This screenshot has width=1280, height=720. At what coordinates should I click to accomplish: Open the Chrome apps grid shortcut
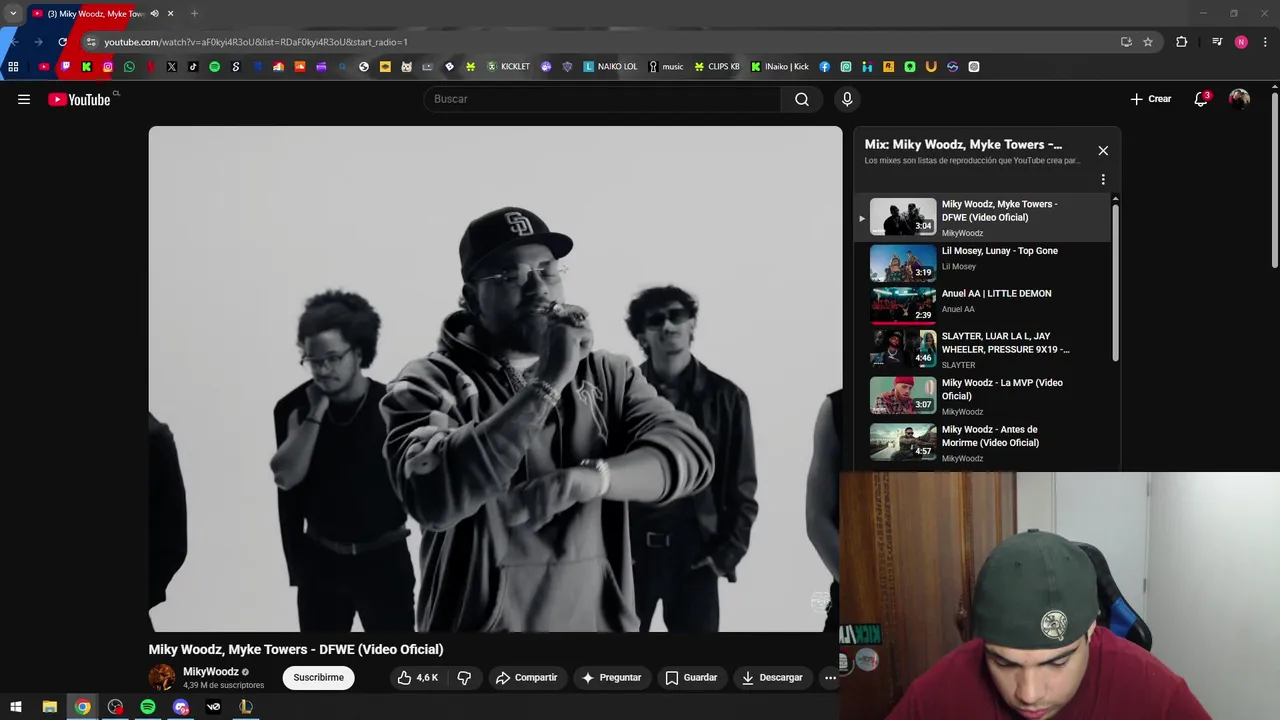tap(13, 67)
